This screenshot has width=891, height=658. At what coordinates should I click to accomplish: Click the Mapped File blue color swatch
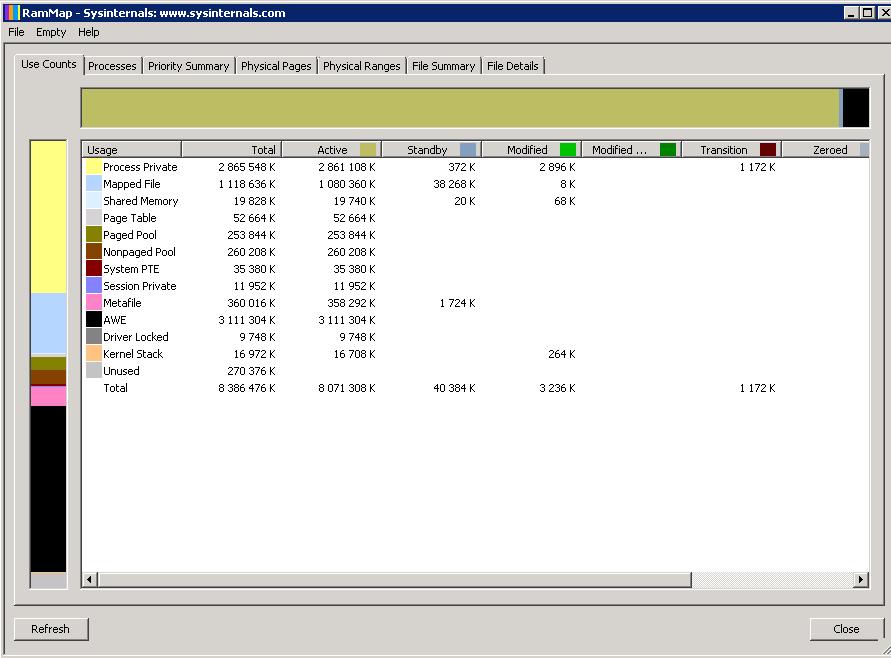[x=93, y=184]
